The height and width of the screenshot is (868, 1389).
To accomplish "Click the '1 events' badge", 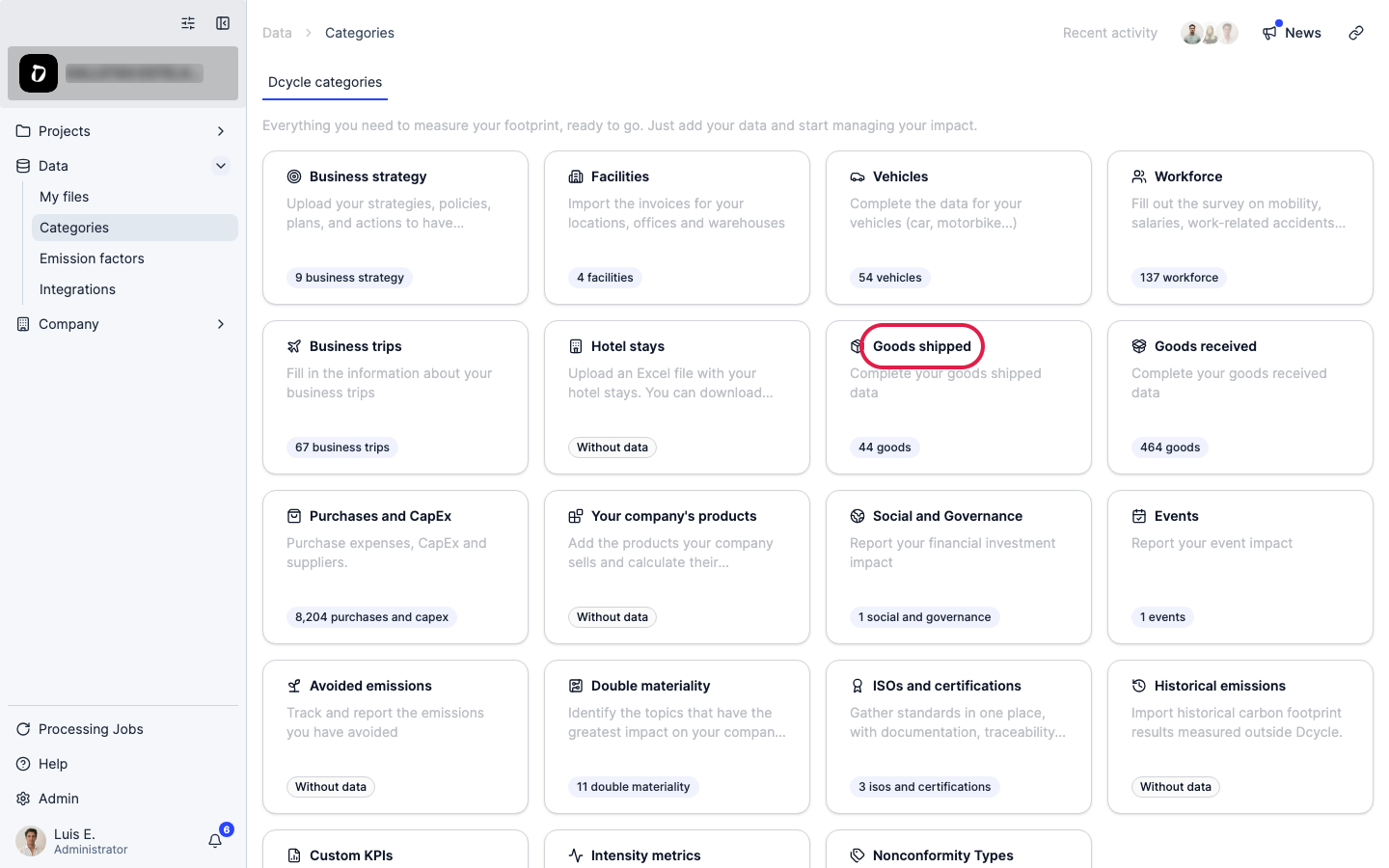I will point(1162,617).
